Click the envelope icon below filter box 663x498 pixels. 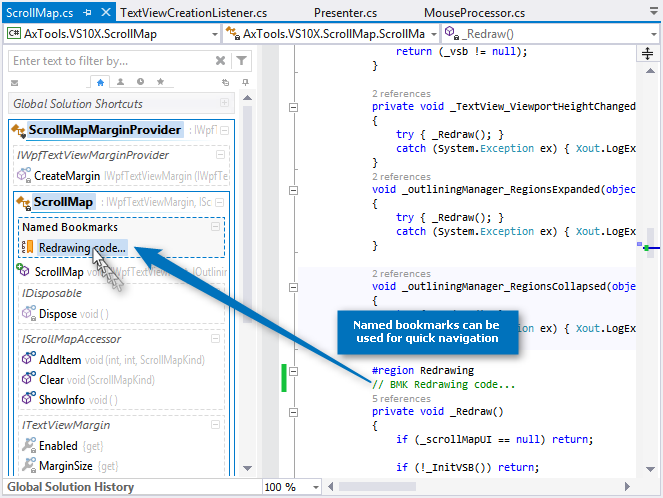click(x=14, y=83)
